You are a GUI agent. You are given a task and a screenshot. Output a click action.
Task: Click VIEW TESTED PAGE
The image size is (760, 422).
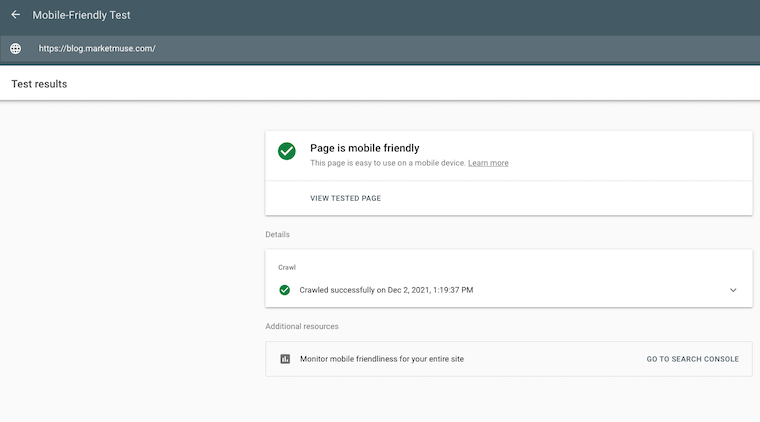(x=346, y=198)
